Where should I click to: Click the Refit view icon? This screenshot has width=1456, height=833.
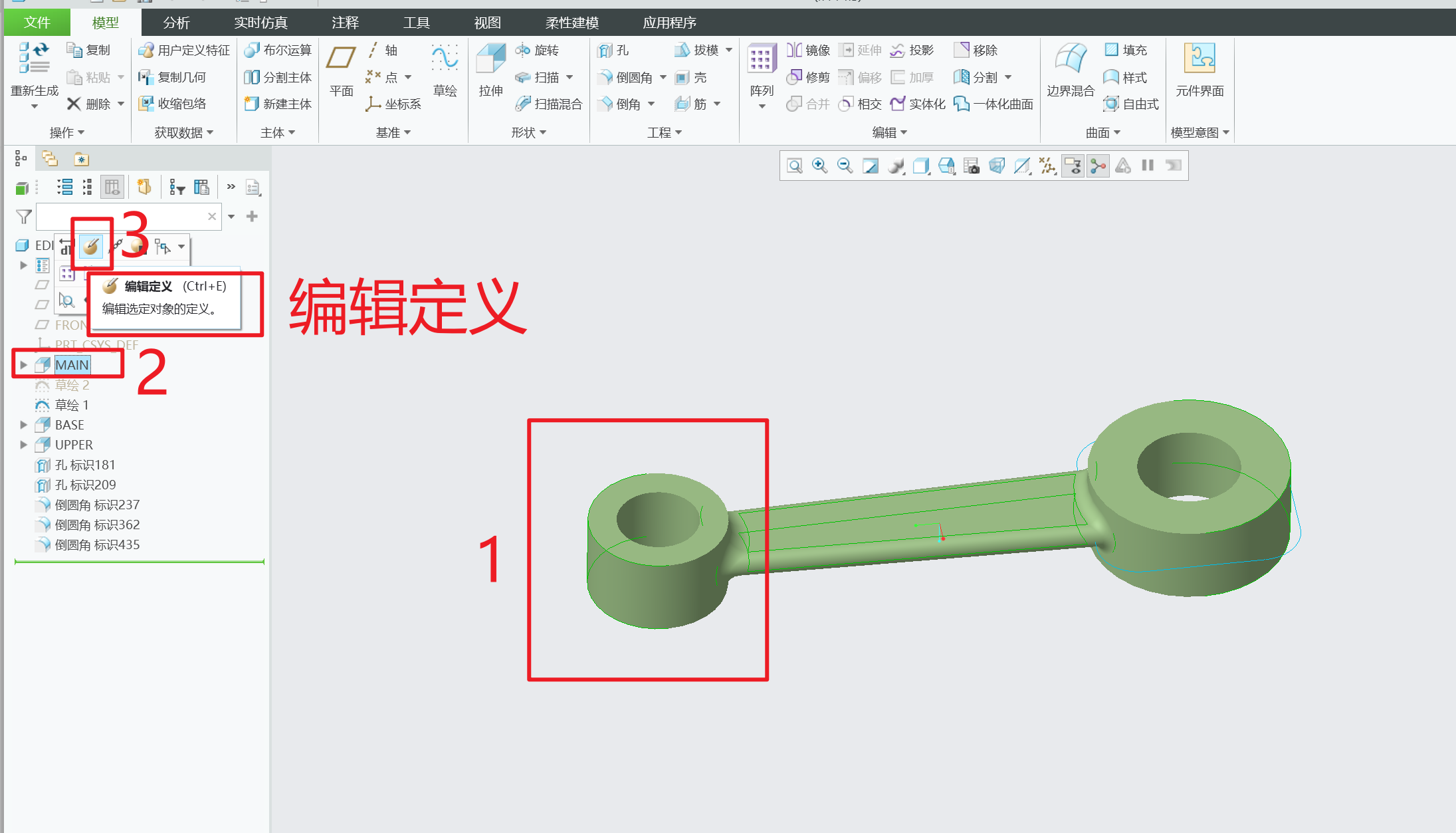click(x=794, y=166)
